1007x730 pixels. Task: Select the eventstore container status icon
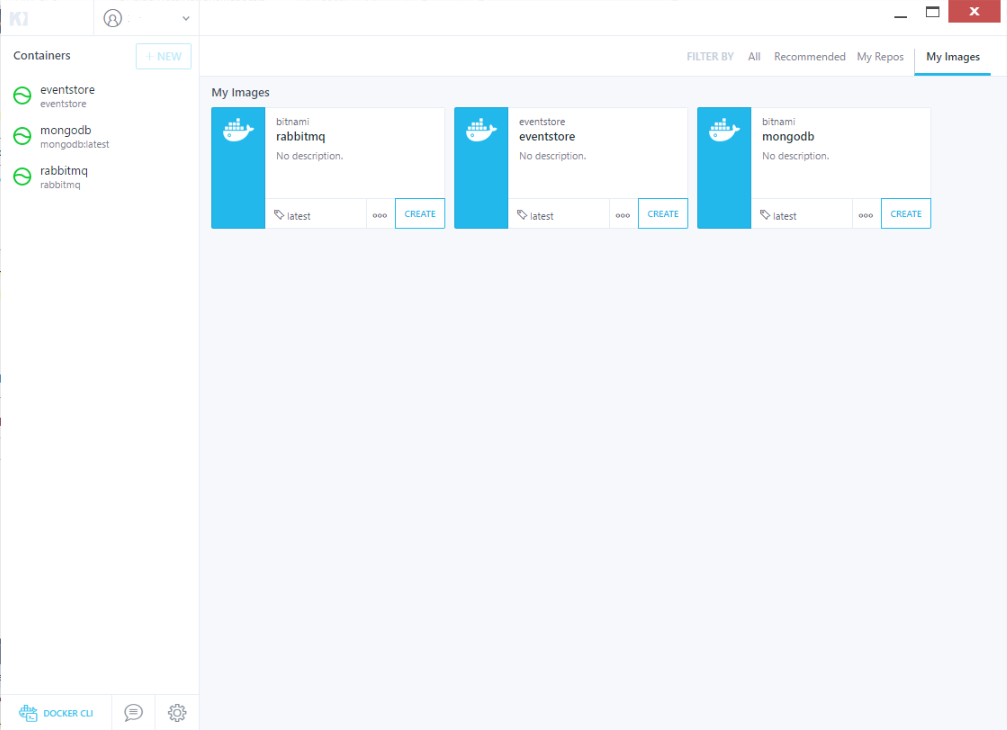tap(22, 96)
